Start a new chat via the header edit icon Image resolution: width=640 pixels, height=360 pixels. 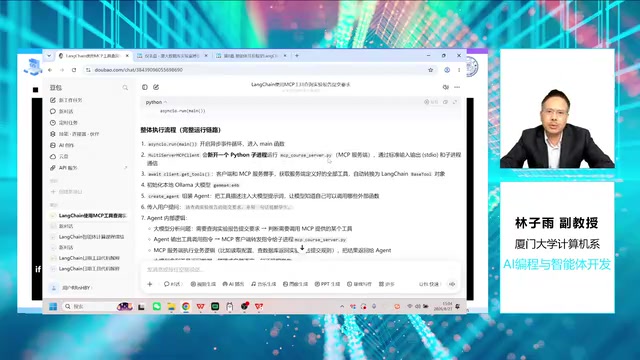[x=156, y=87]
